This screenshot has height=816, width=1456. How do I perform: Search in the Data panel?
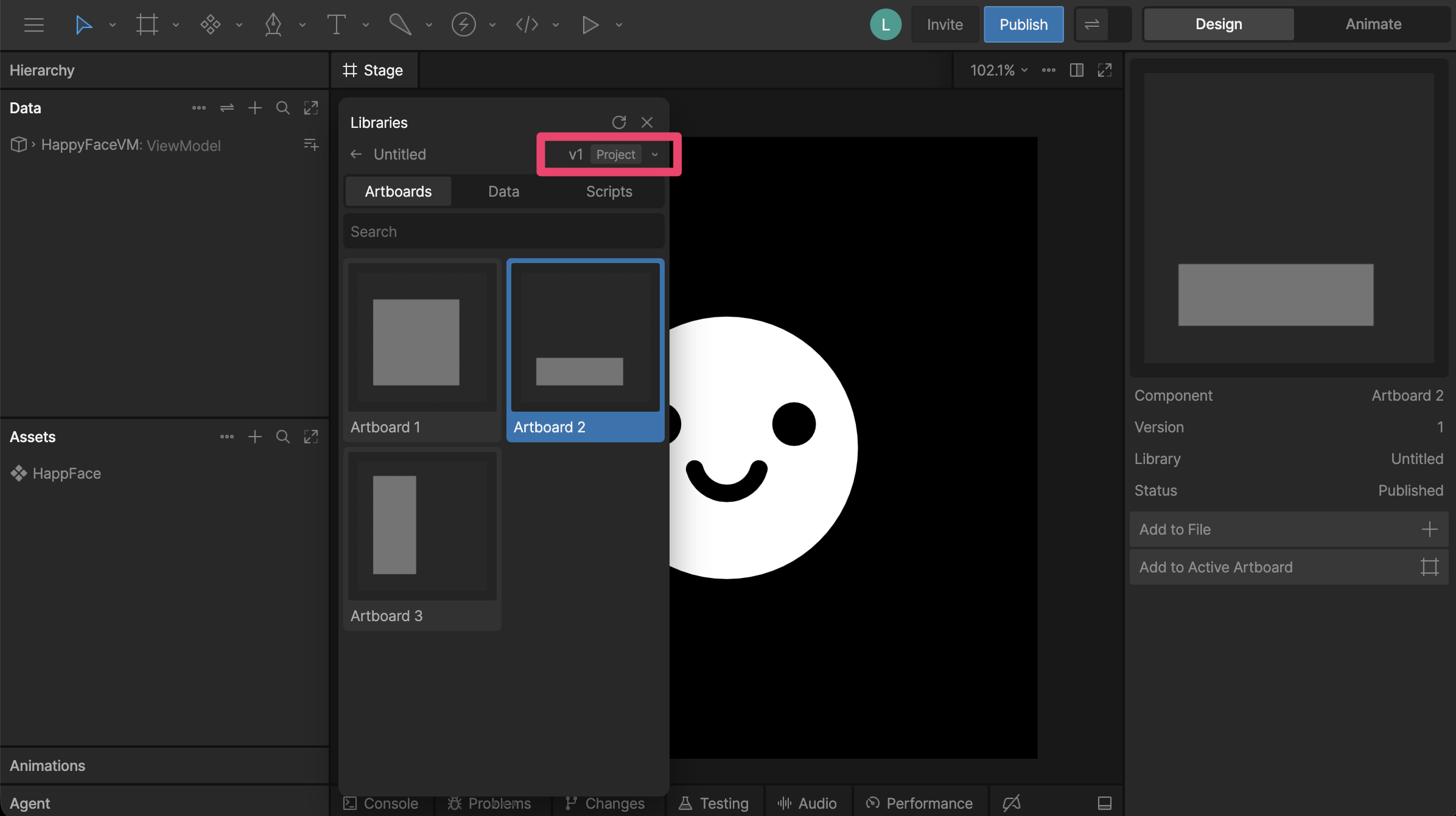tap(283, 108)
